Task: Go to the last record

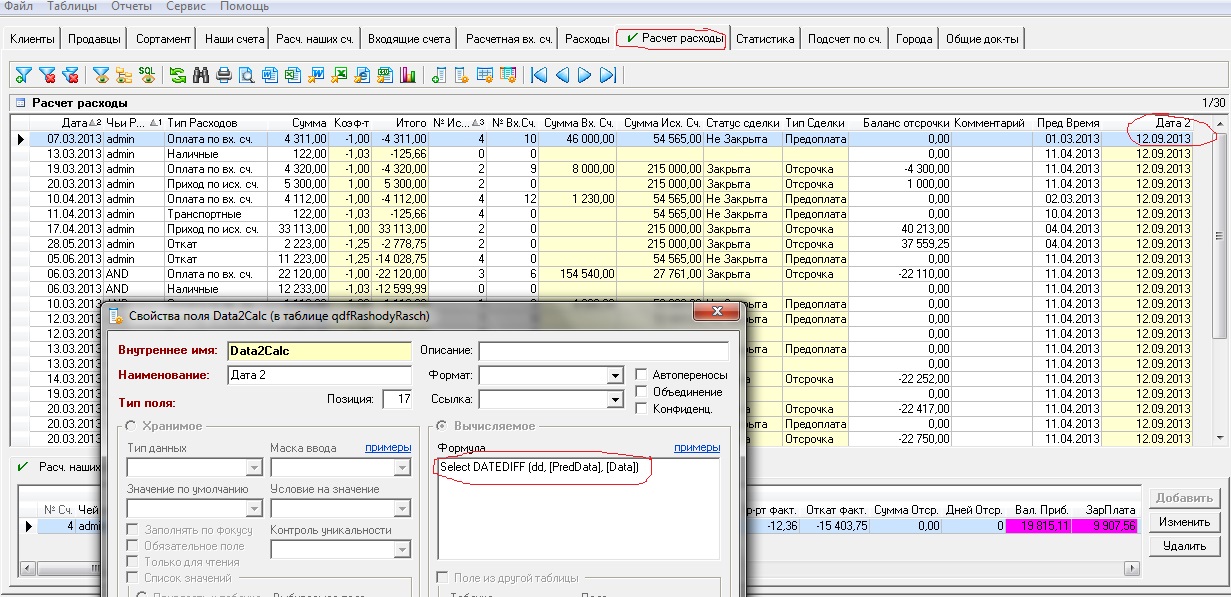Action: tap(608, 75)
